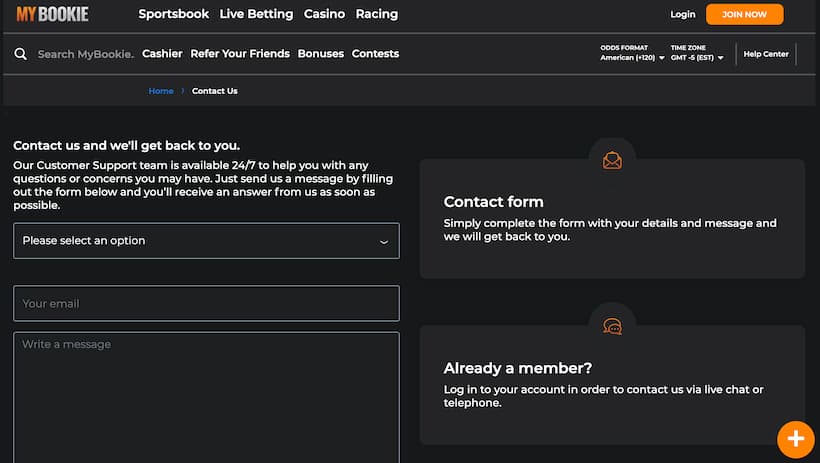Image resolution: width=820 pixels, height=463 pixels.
Task: Click the Login link
Action: click(682, 15)
